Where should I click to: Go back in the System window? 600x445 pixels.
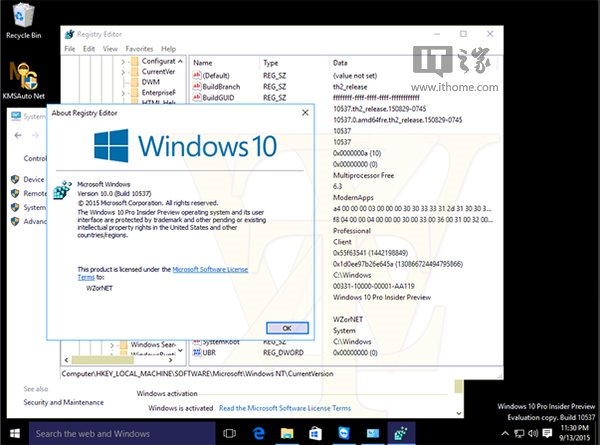click(x=18, y=135)
